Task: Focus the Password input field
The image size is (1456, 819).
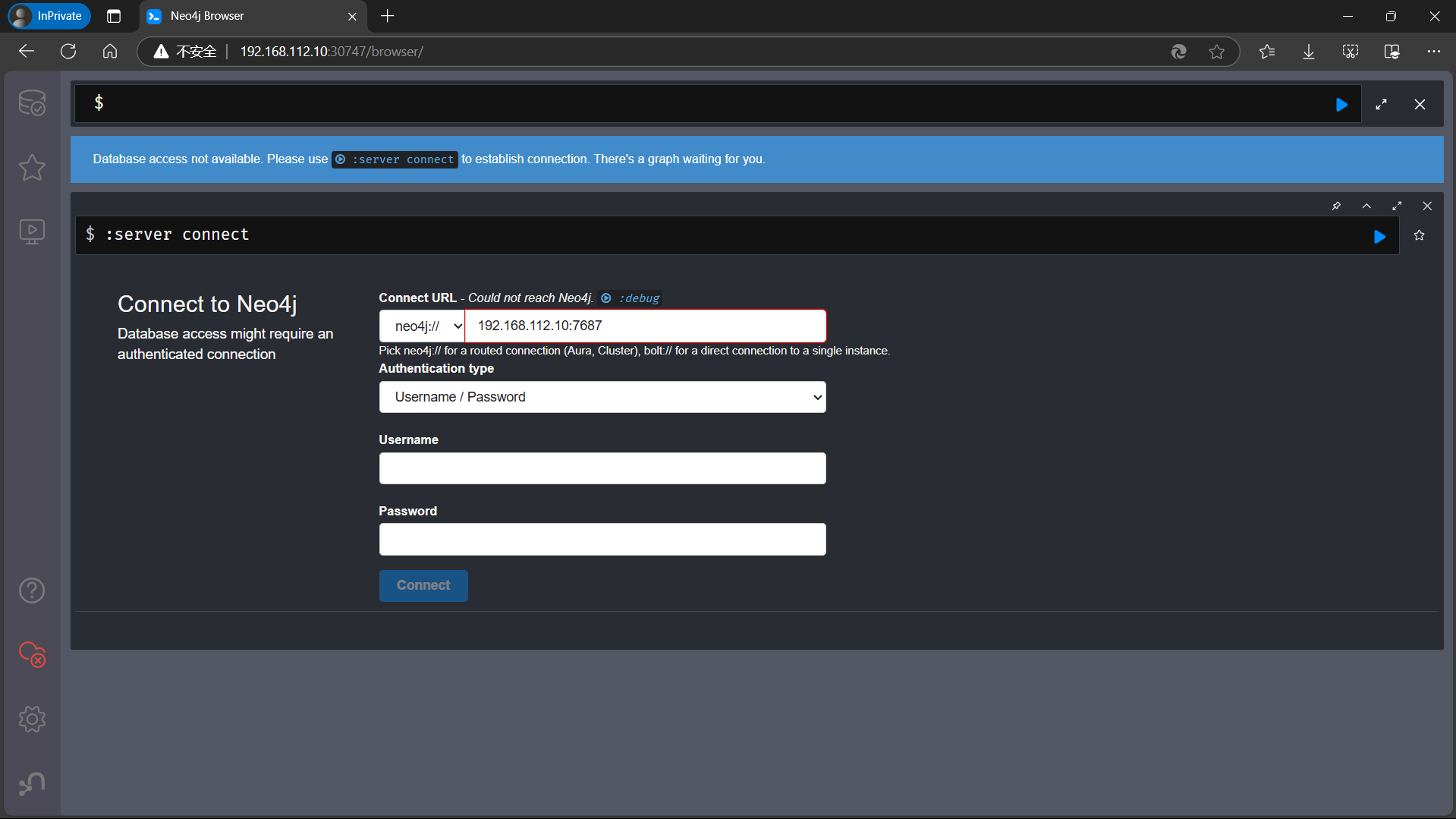Action: tap(602, 540)
